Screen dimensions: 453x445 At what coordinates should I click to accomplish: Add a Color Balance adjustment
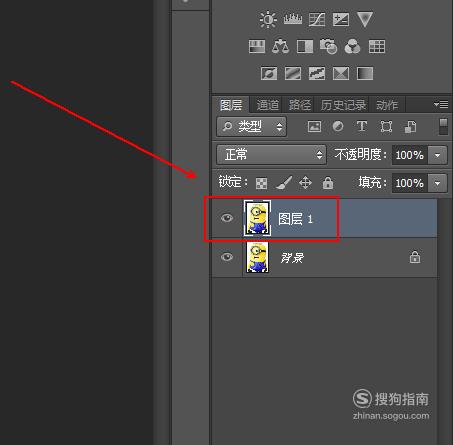280,46
